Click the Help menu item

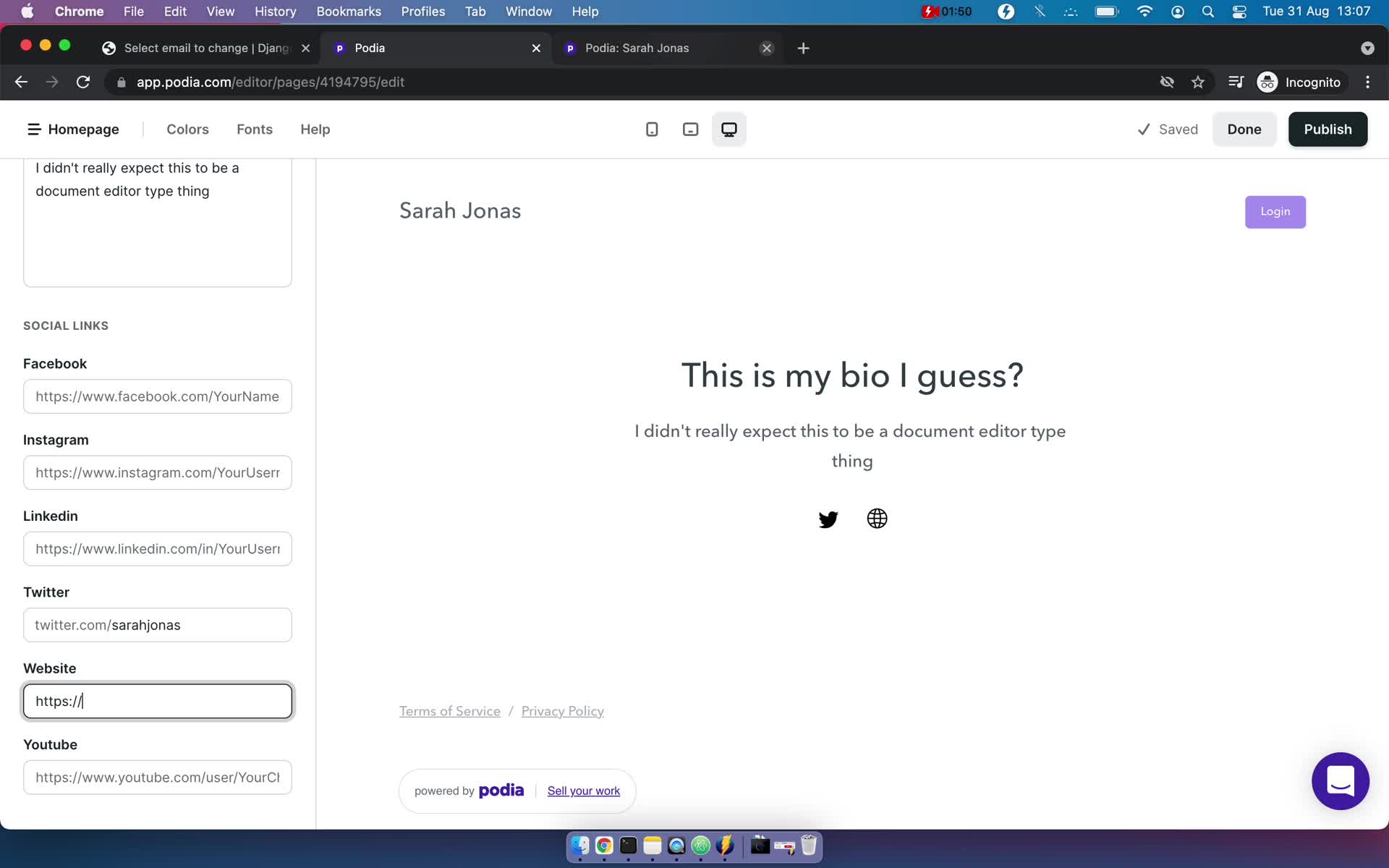pos(315,129)
